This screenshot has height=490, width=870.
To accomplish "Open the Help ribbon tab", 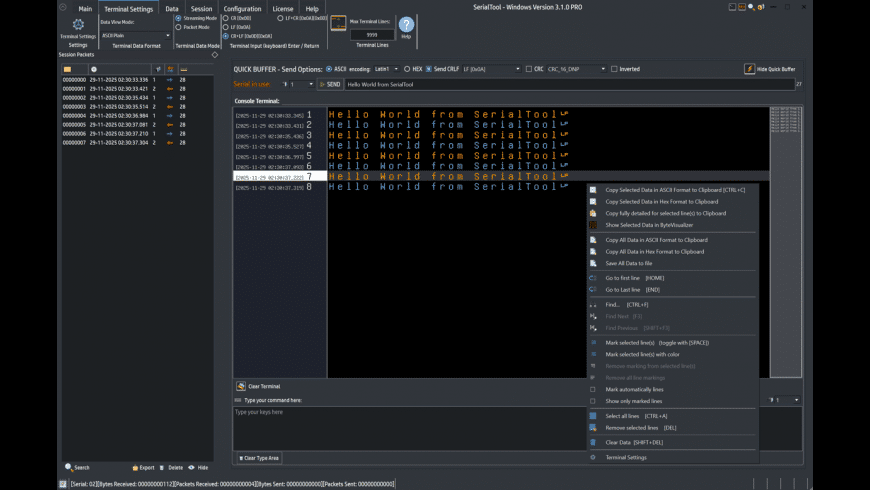I will pos(312,8).
